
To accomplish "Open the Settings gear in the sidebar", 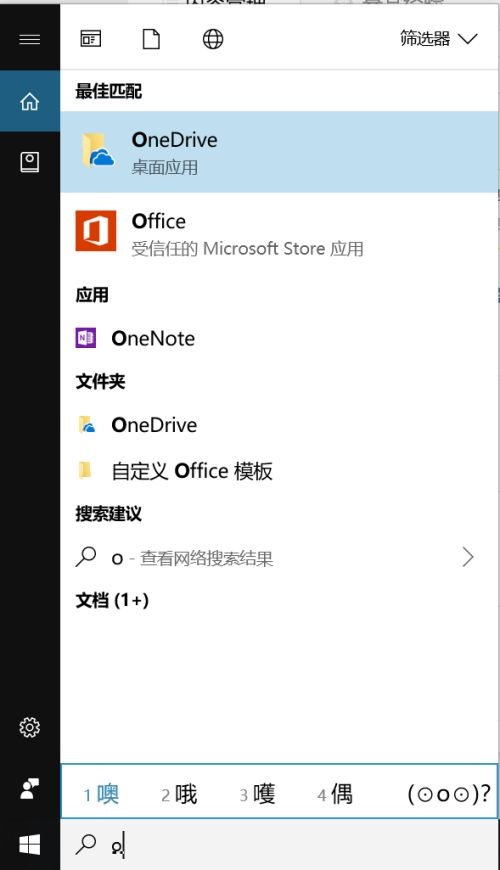I will click(29, 727).
